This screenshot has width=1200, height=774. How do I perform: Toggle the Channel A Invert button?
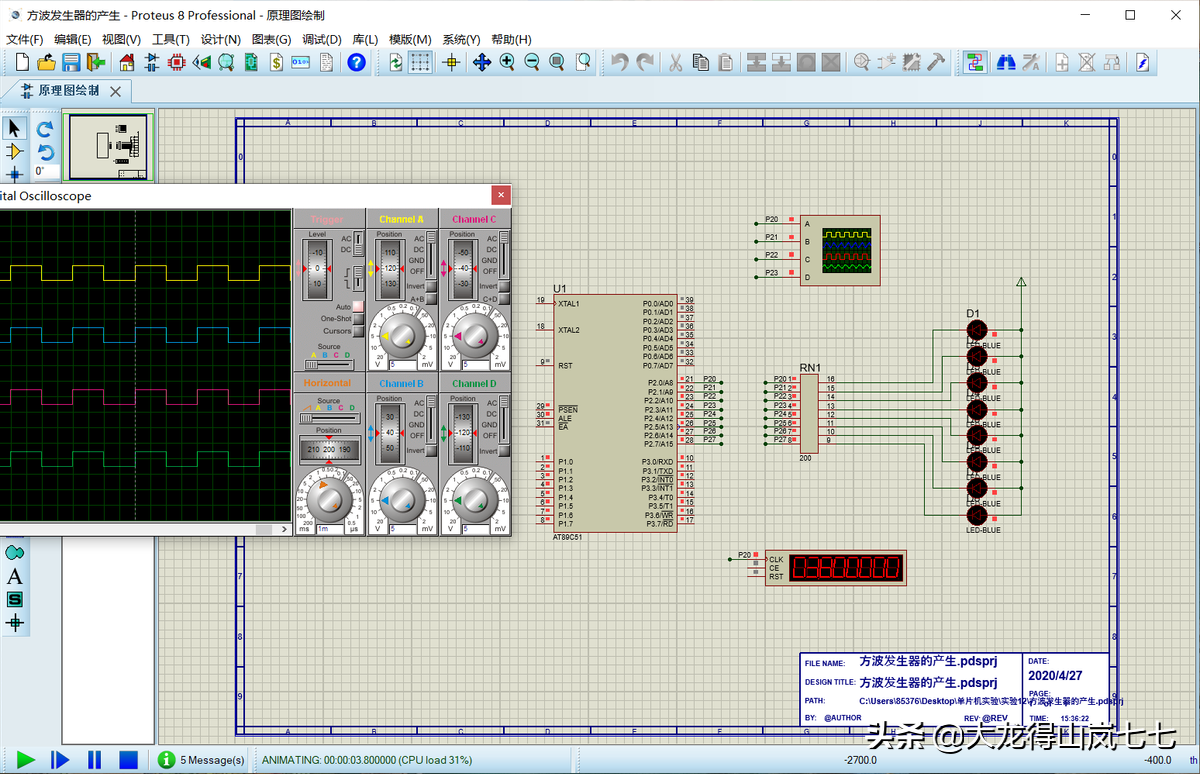(431, 286)
